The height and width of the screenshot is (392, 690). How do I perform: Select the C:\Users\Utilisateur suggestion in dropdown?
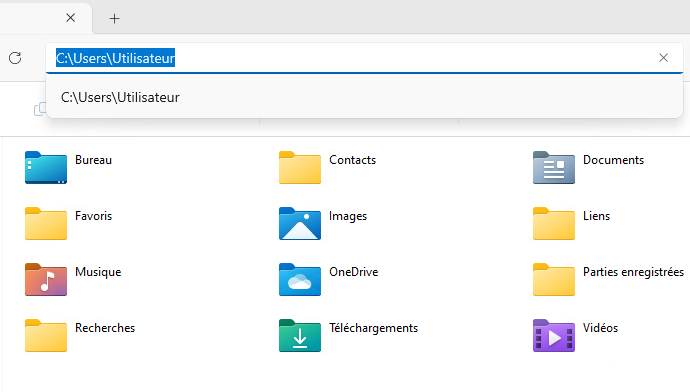[364, 97]
